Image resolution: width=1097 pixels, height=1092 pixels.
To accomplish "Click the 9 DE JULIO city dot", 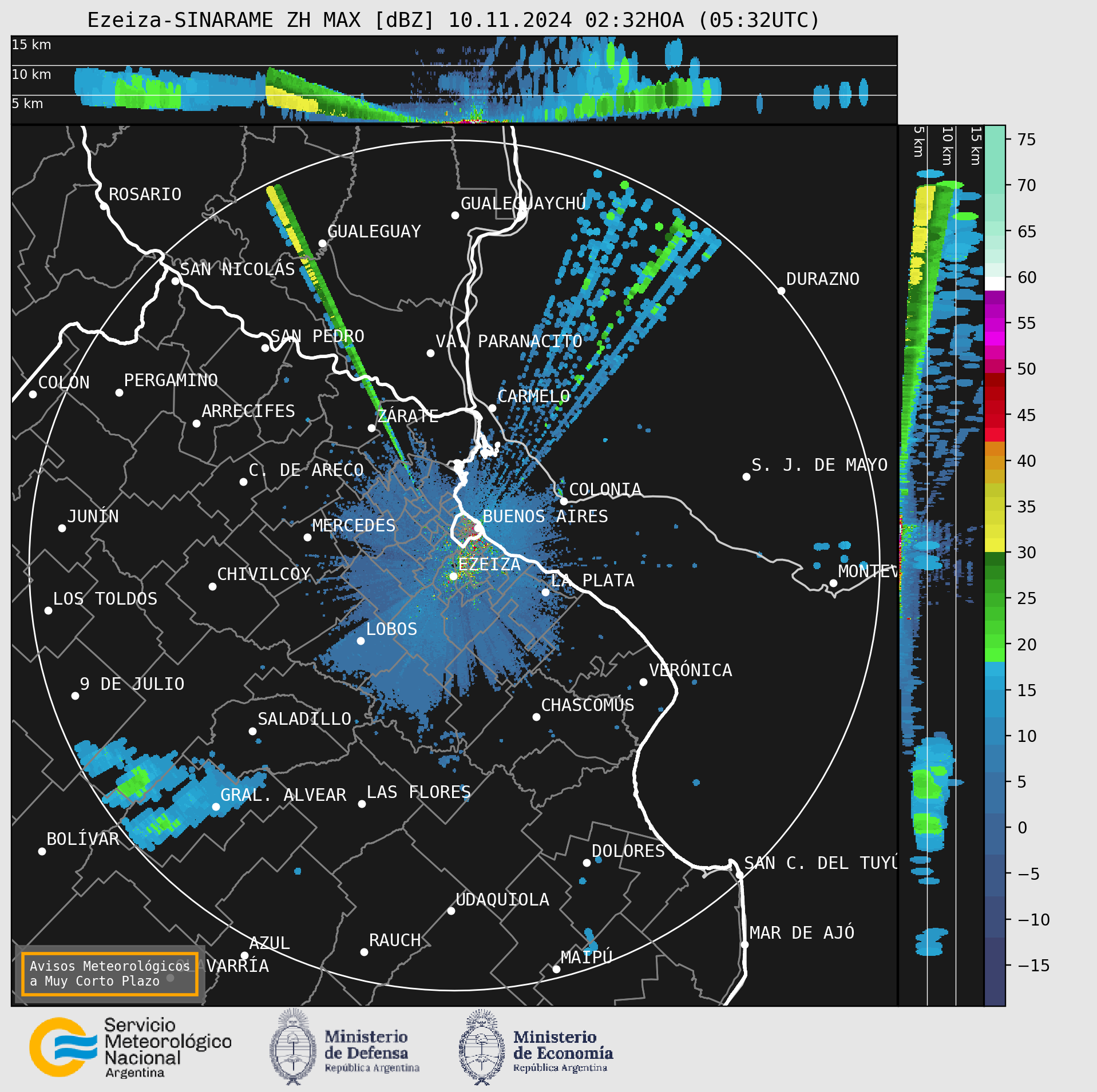I will pyautogui.click(x=75, y=696).
